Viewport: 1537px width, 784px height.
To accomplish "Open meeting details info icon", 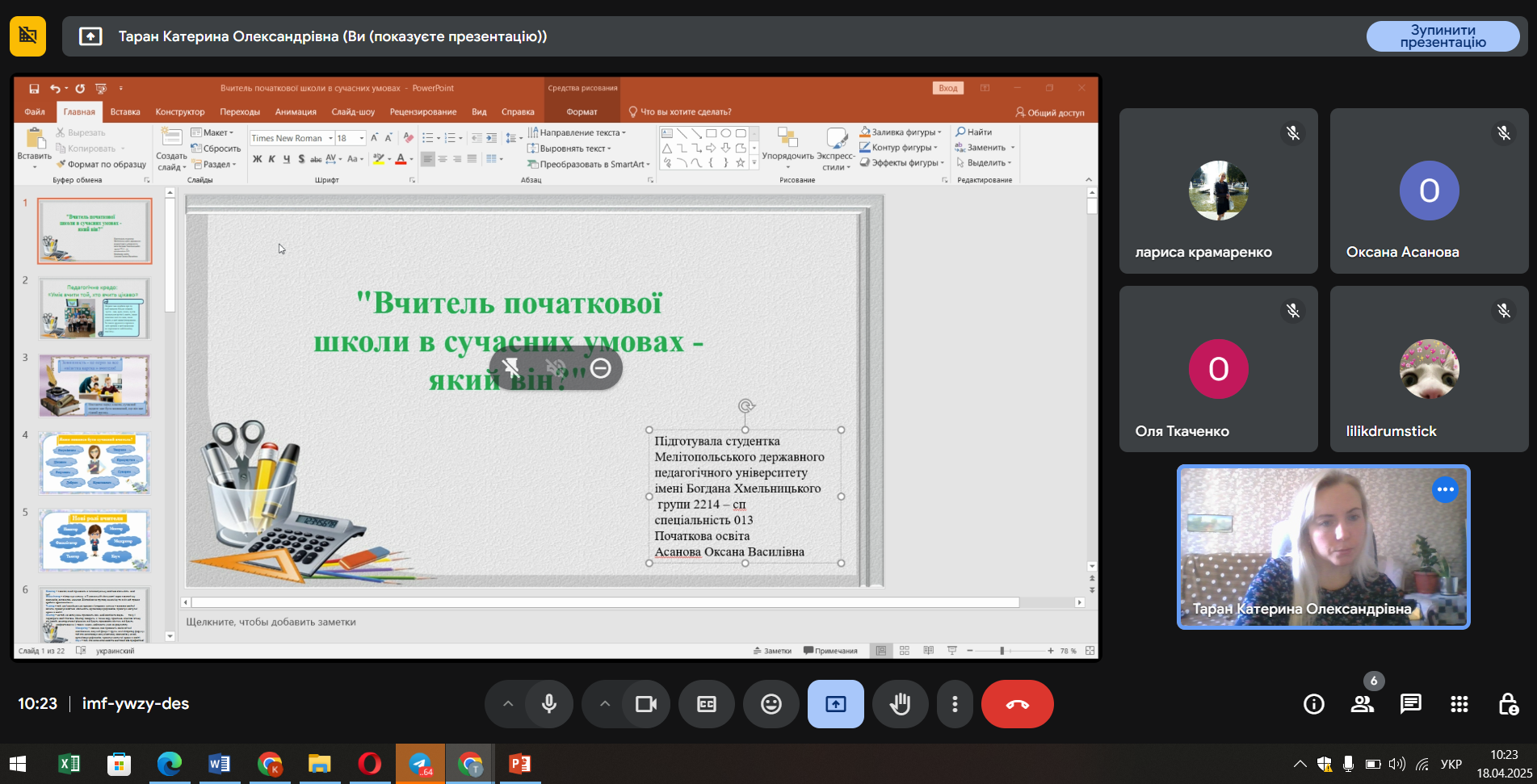I will pyautogui.click(x=1314, y=704).
